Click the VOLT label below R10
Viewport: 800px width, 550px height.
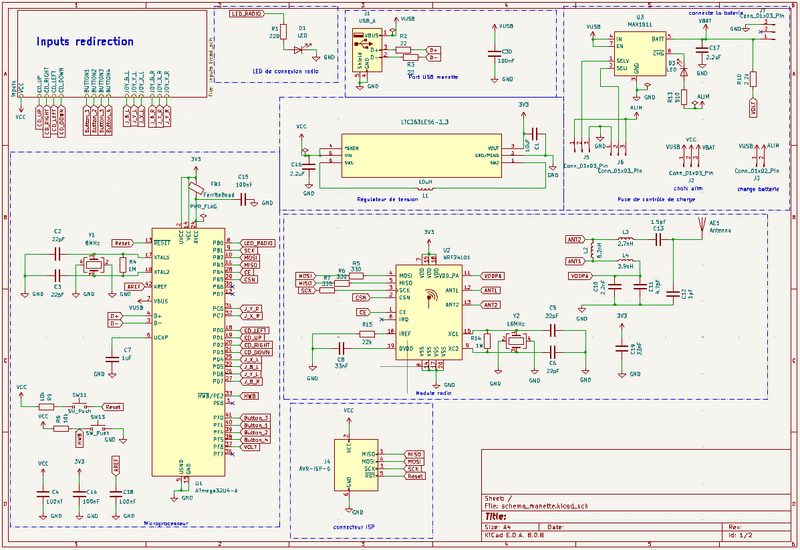(753, 107)
